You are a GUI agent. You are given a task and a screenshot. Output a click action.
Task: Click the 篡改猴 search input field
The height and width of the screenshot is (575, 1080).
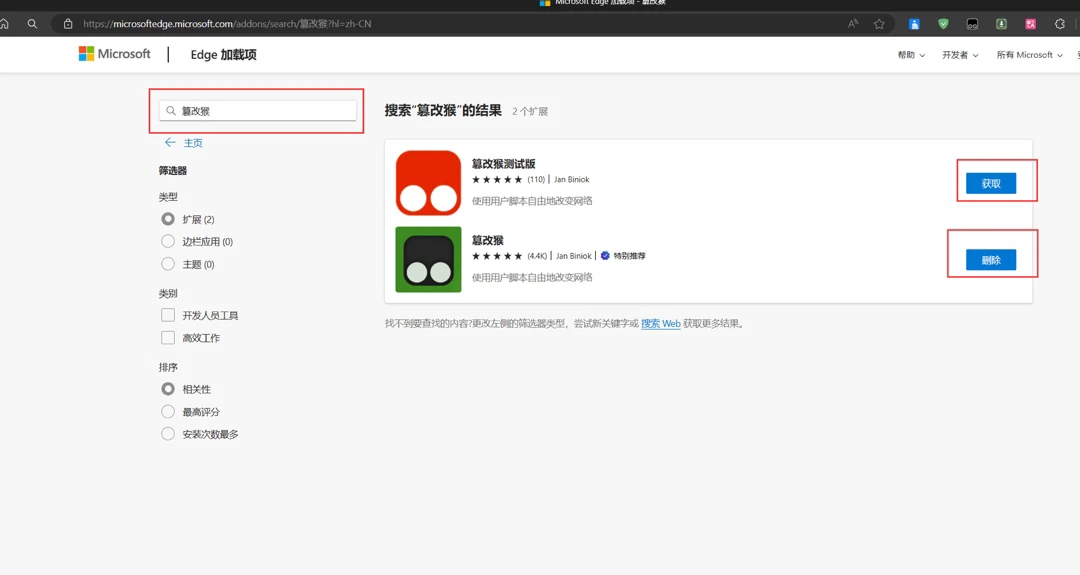point(265,111)
